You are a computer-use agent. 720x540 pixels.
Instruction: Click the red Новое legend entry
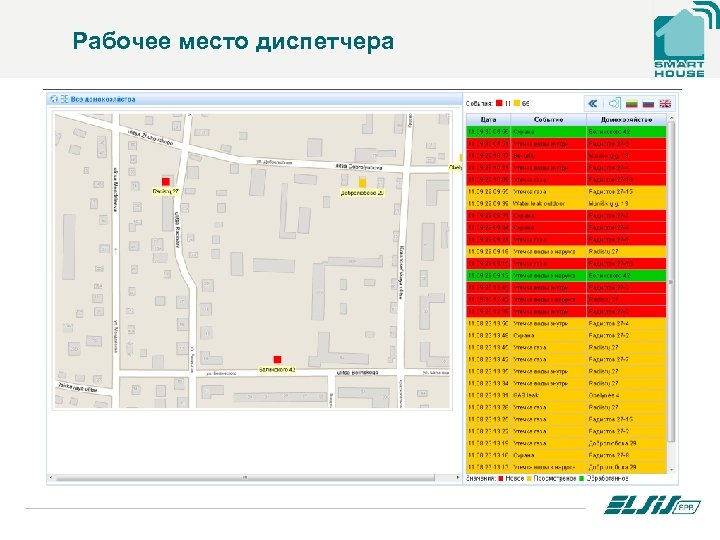click(511, 478)
